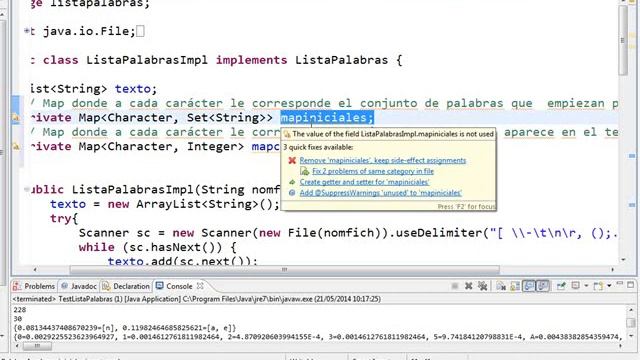Open the Display Selected Console dropdown arrow
This screenshot has height=360, width=640.
point(586,286)
